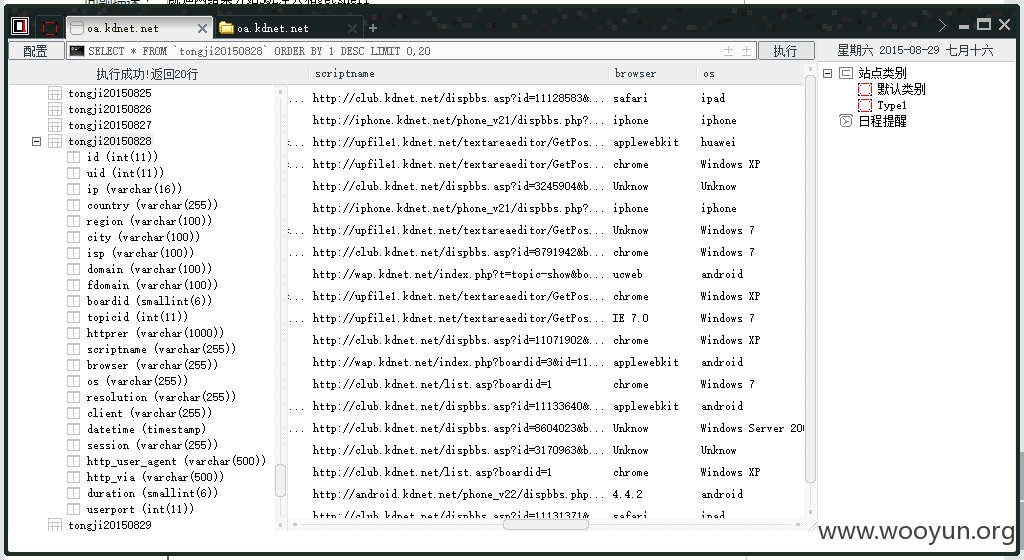Click red icon beside Type1
This screenshot has width=1024, height=560.
click(x=865, y=105)
